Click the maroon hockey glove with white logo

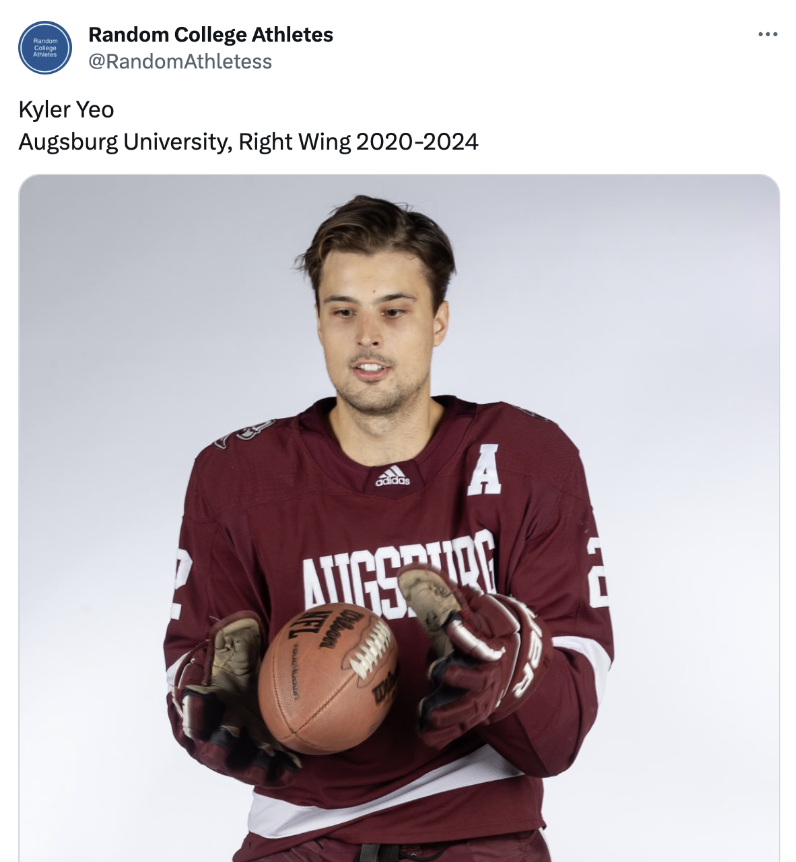[476, 654]
